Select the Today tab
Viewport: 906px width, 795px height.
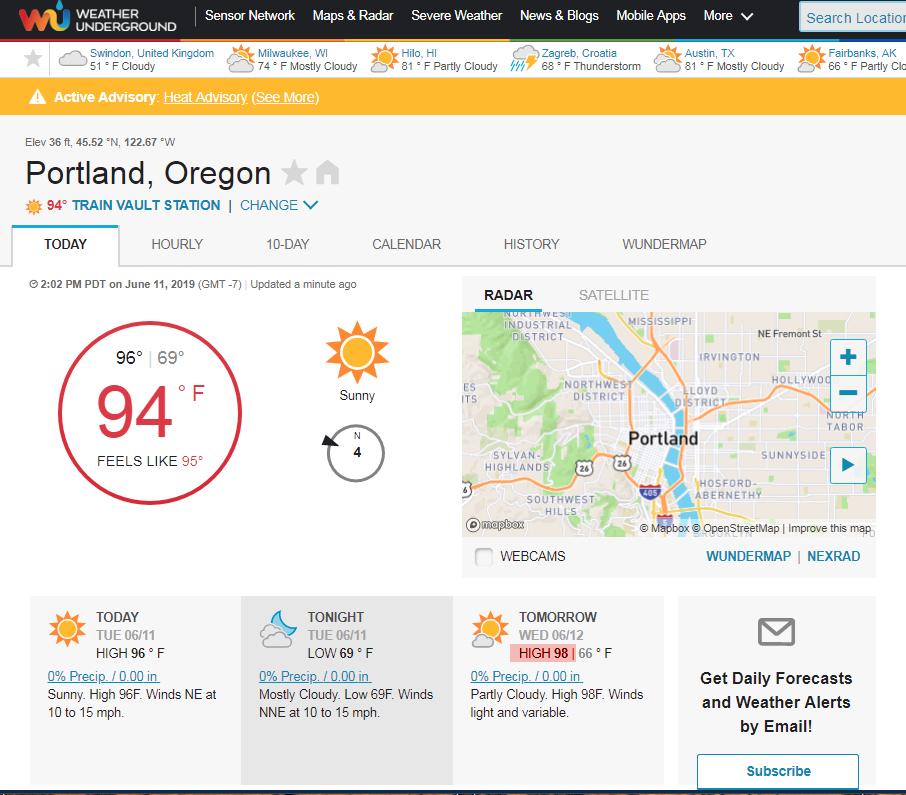coord(65,244)
